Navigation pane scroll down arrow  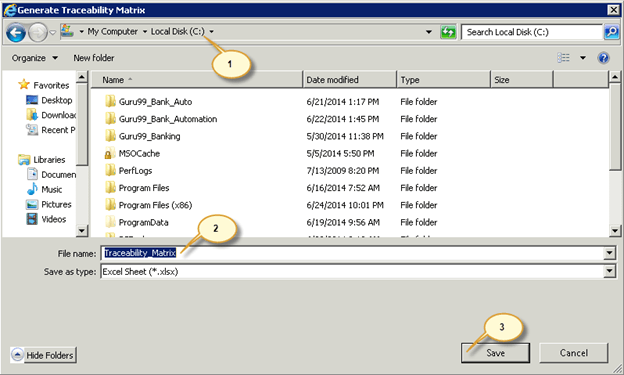pos(82,230)
